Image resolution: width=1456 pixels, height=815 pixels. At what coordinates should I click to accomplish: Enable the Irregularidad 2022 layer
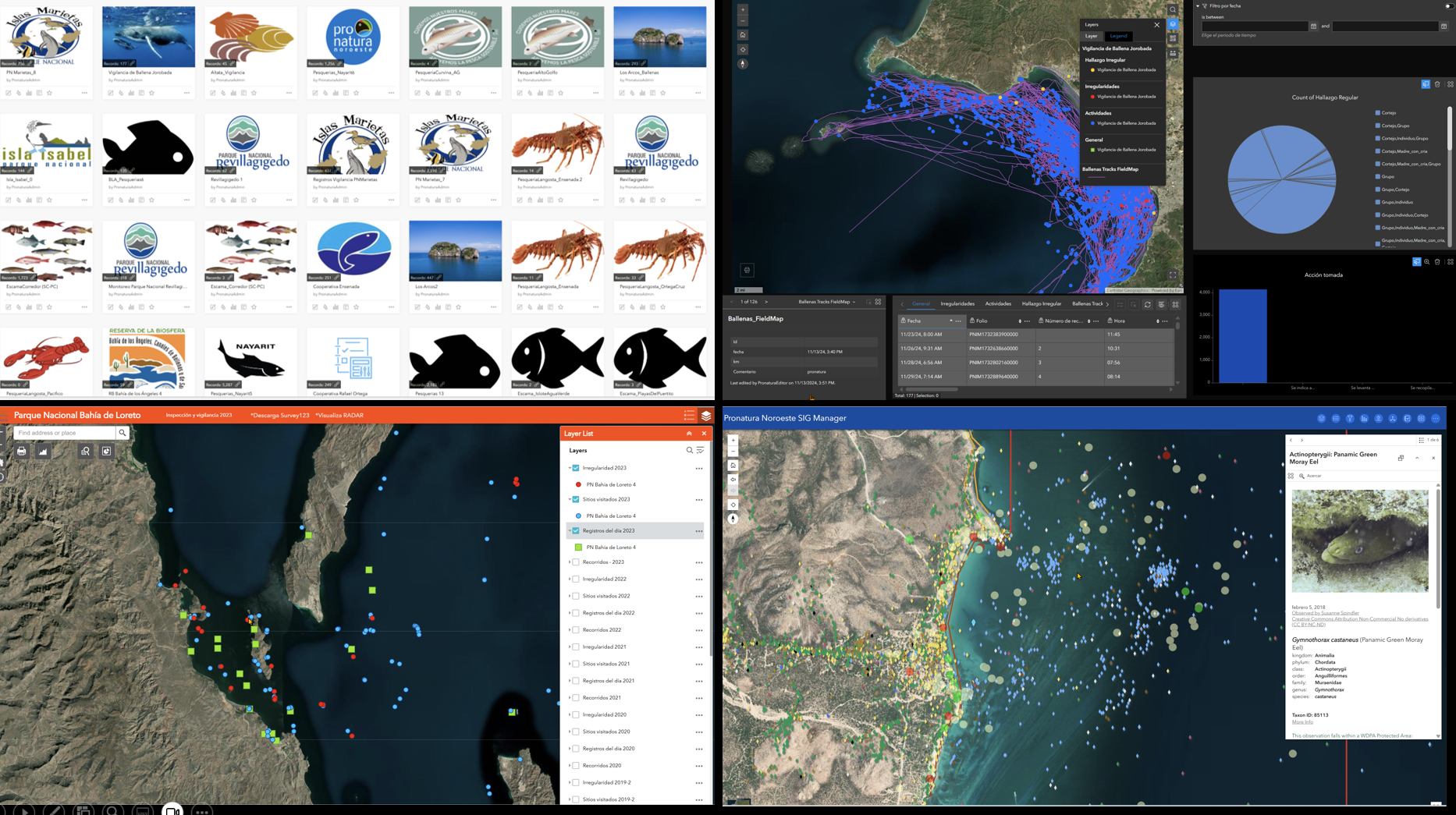tap(576, 579)
